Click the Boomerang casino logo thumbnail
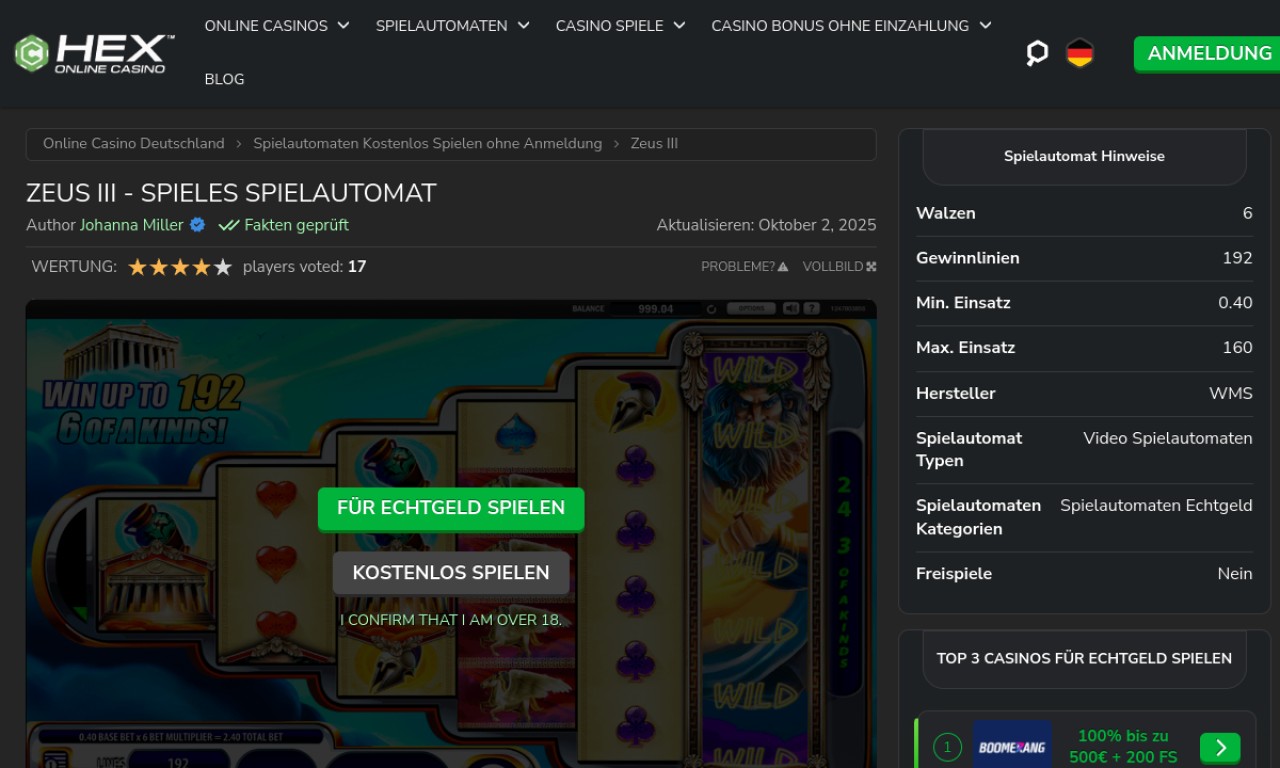The image size is (1280, 768). tap(1012, 745)
